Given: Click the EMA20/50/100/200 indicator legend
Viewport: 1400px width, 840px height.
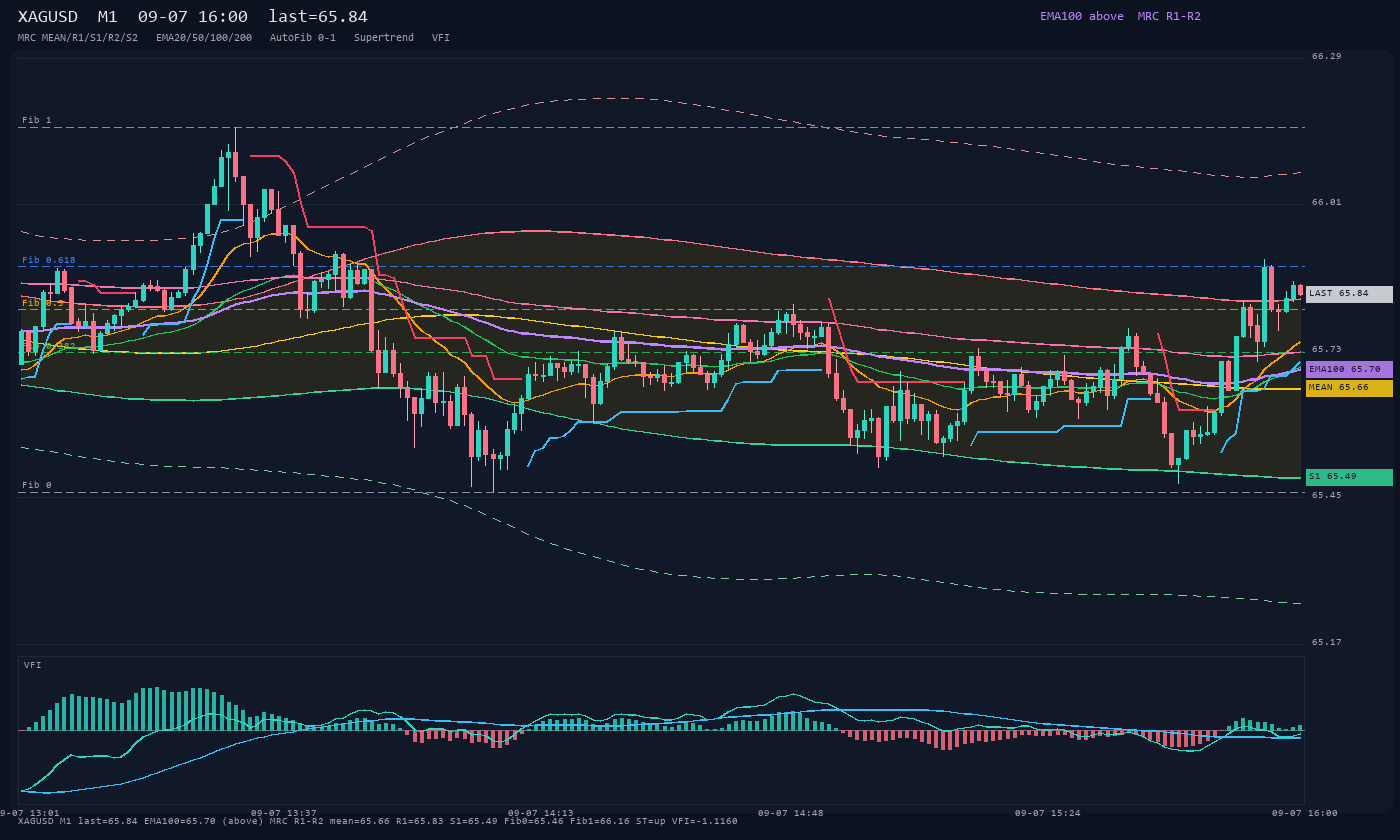Looking at the screenshot, I should click(x=204, y=38).
